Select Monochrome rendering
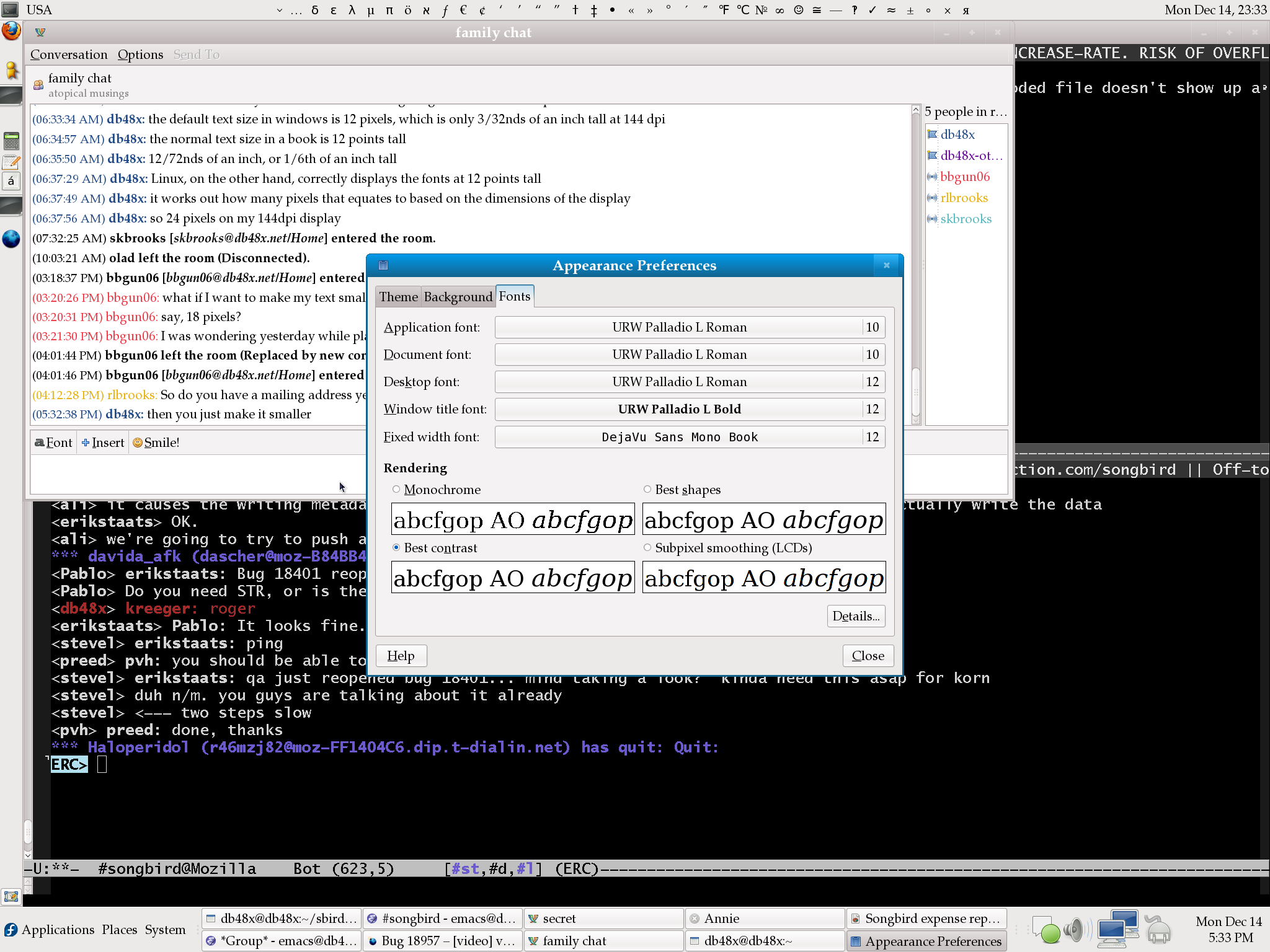Image resolution: width=1270 pixels, height=952 pixels. [x=437, y=490]
